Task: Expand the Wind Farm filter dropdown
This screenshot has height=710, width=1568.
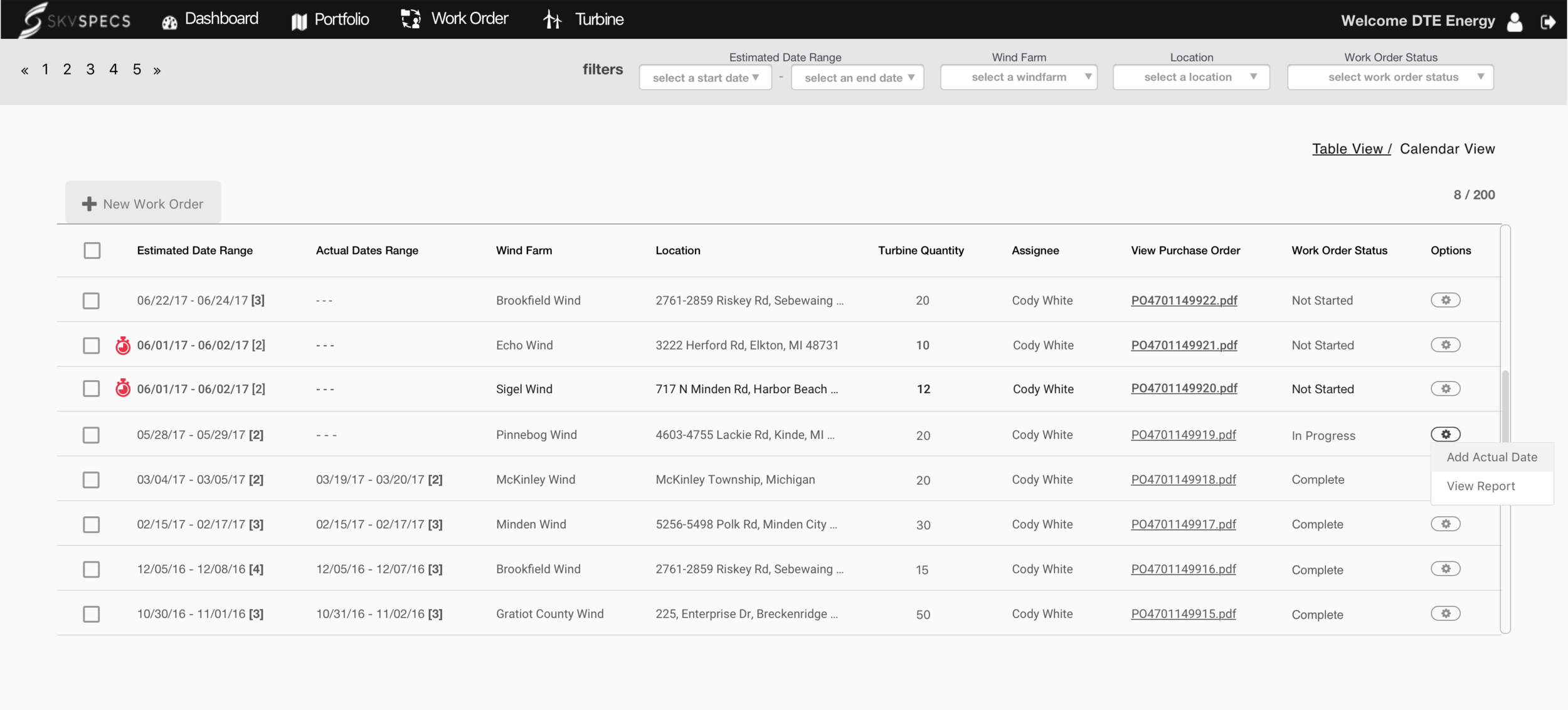Action: coord(1018,77)
